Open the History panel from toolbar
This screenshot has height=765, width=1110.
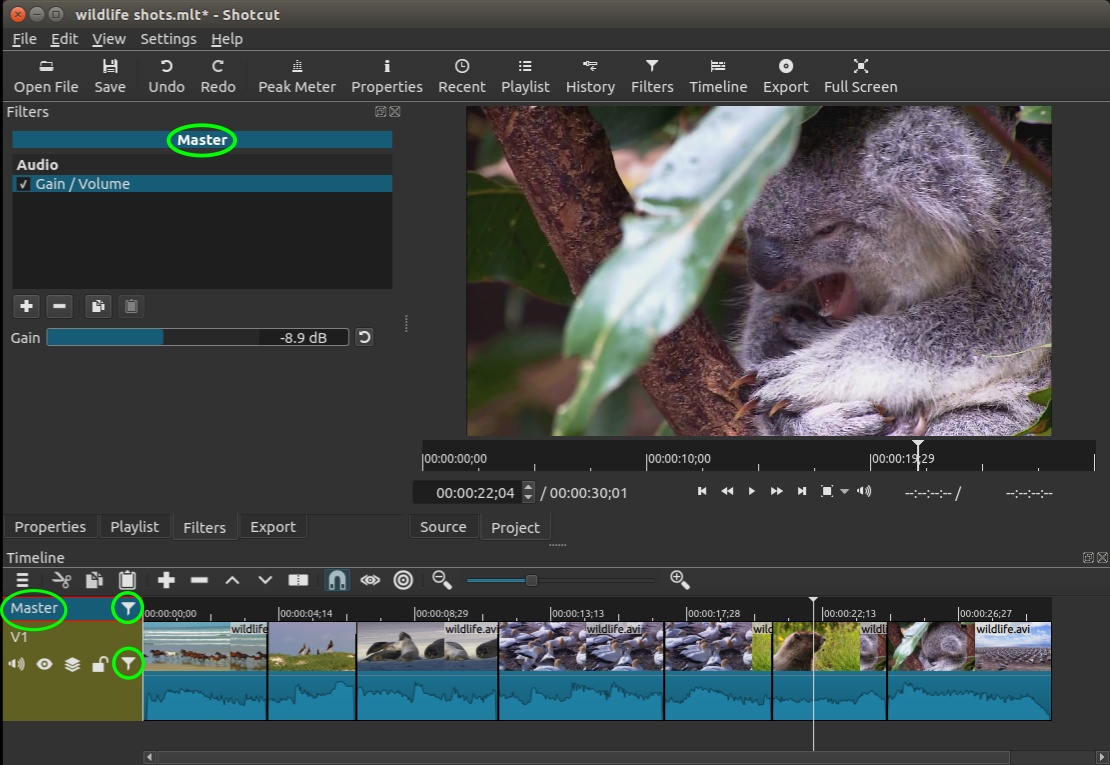click(x=590, y=76)
